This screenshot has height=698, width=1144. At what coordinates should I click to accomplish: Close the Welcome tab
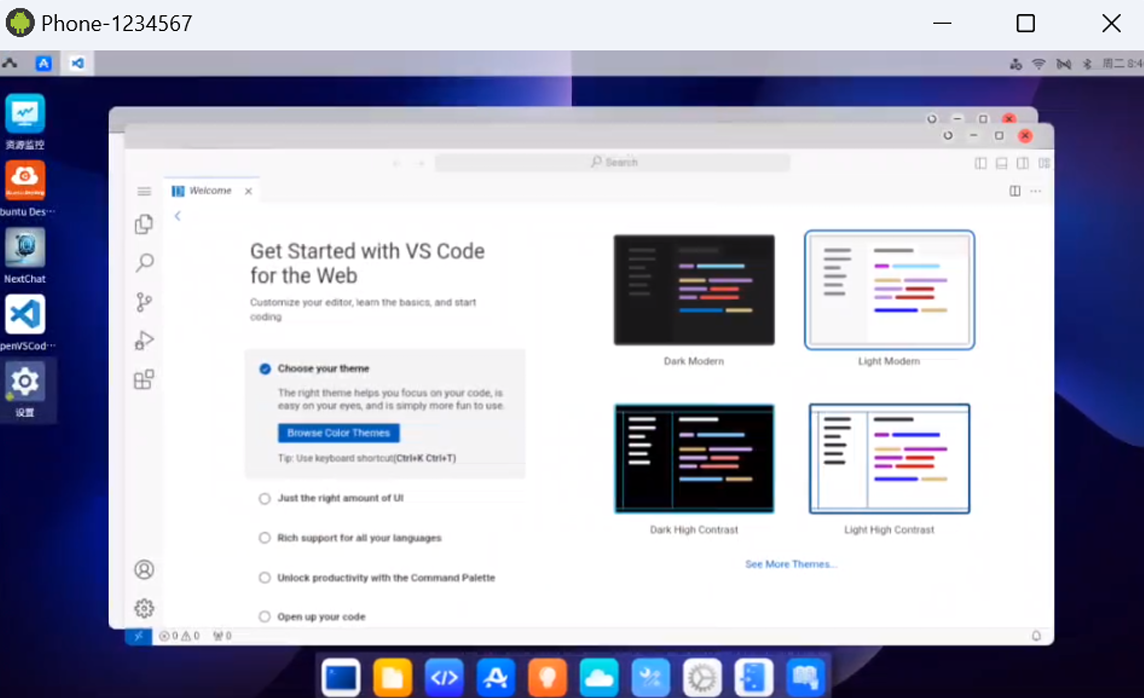click(x=249, y=191)
